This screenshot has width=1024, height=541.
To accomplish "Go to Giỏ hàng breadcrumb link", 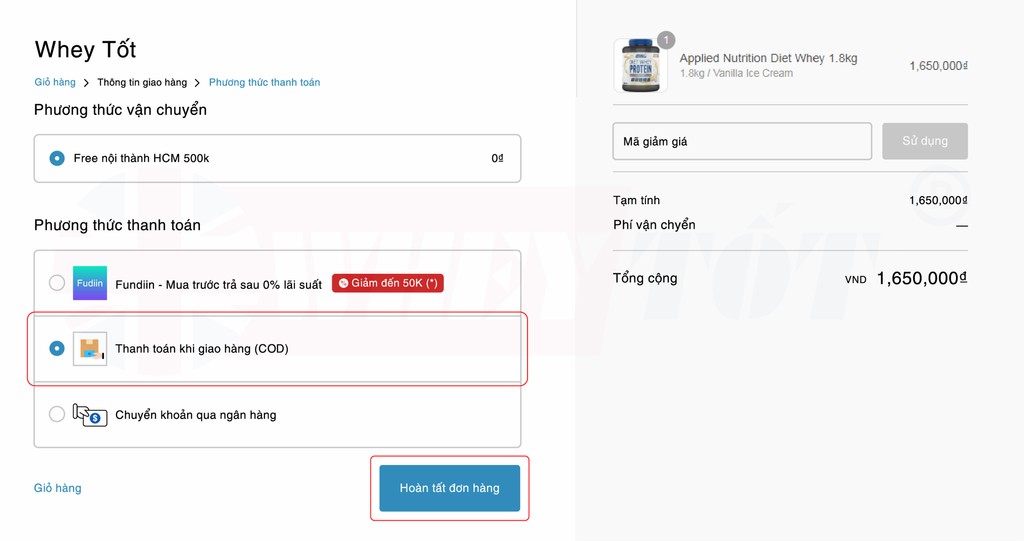I will click(x=55, y=82).
